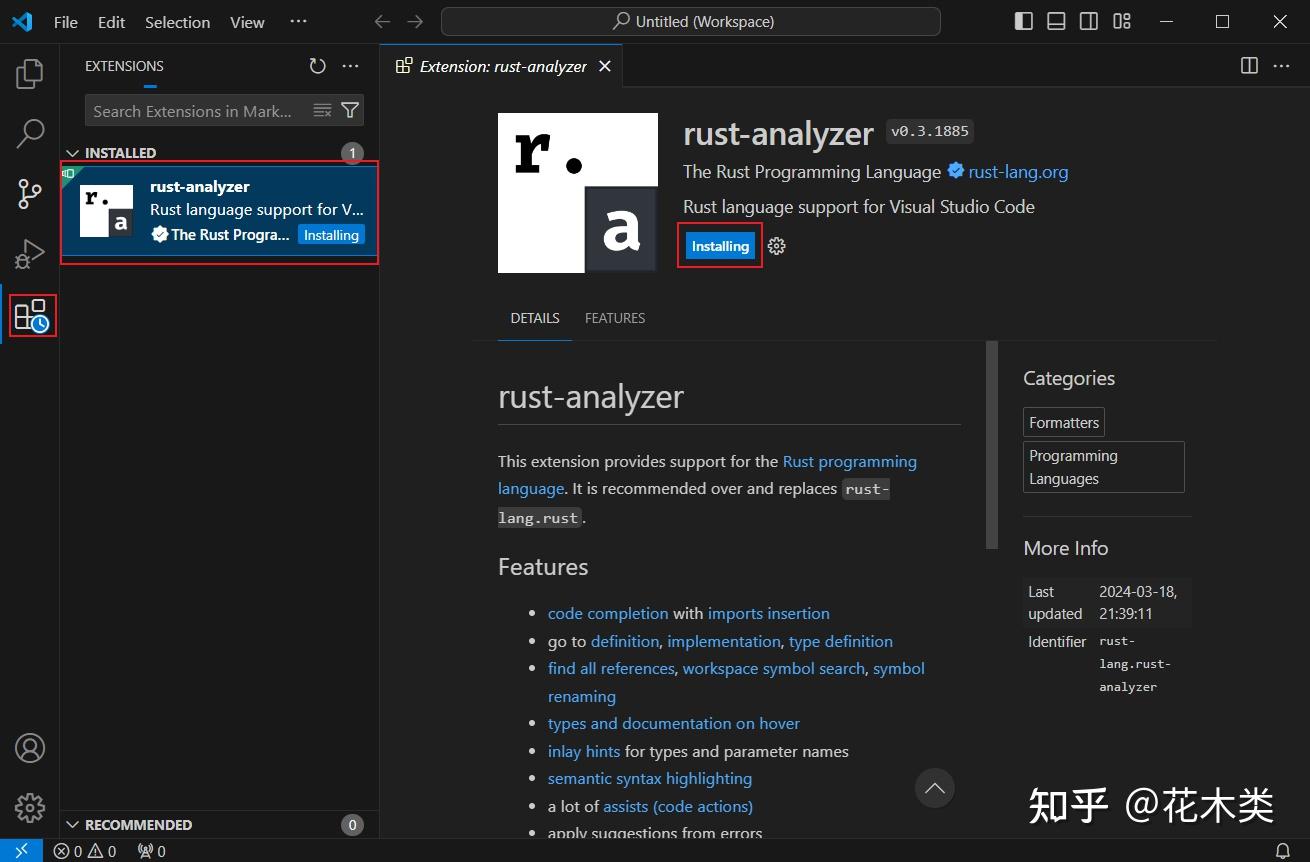Open the Selection menu

click(177, 21)
